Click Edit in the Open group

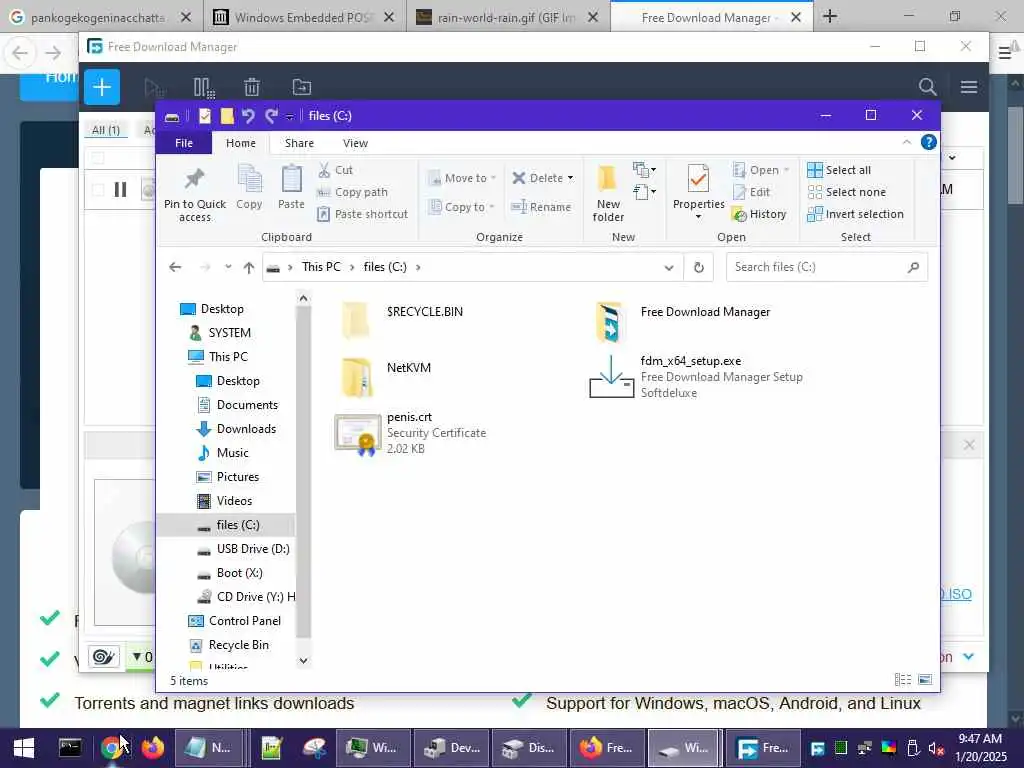[752, 192]
